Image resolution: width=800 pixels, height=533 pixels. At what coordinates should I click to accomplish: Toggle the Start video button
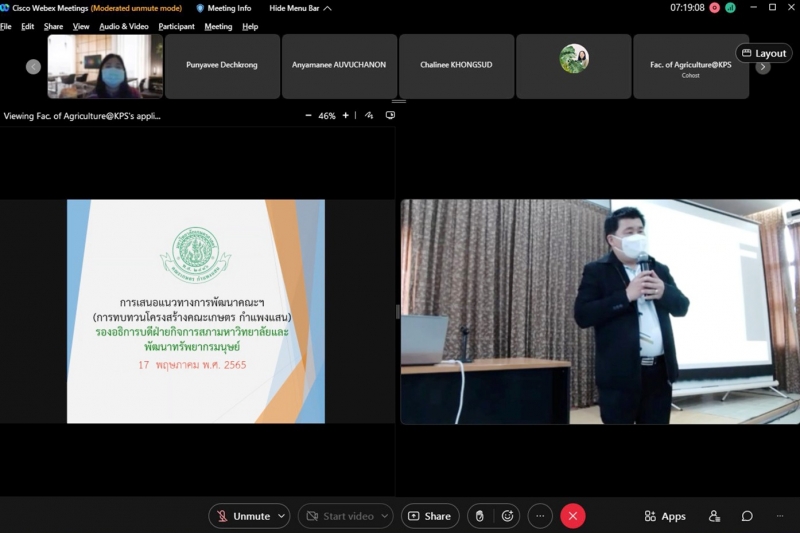coord(339,516)
